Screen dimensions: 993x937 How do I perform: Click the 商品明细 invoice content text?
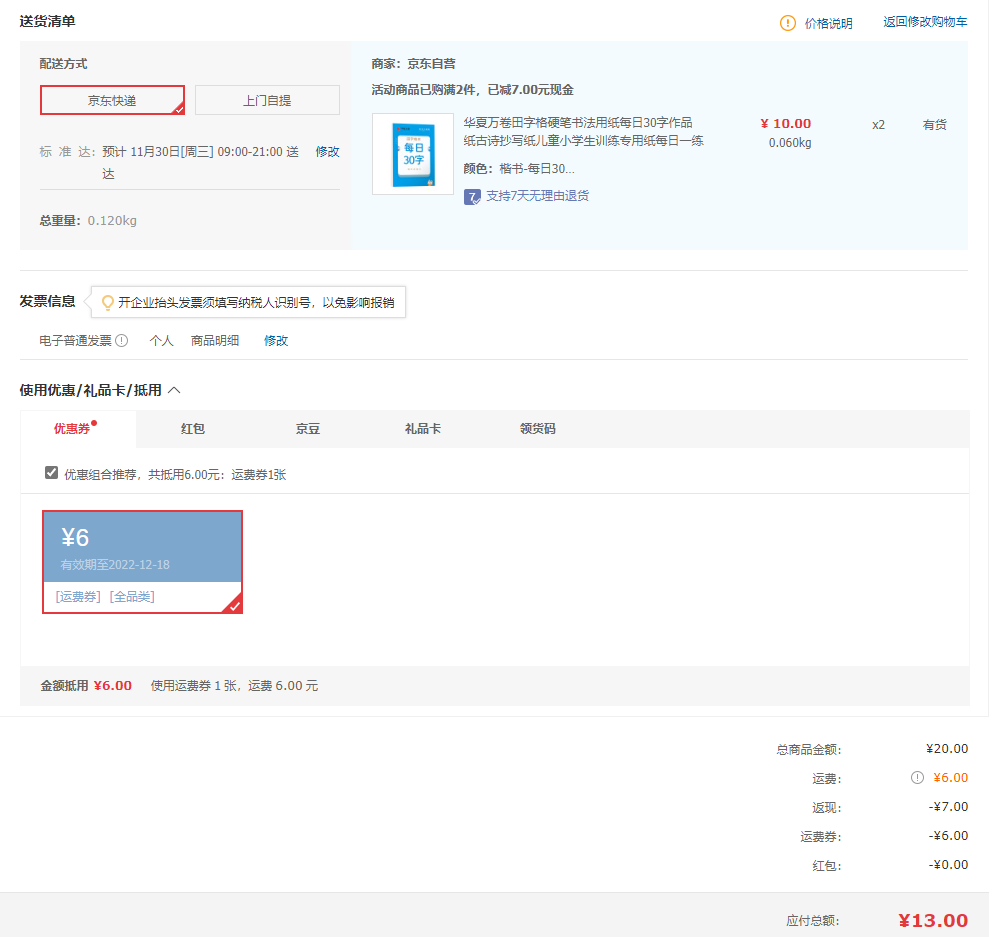(215, 341)
